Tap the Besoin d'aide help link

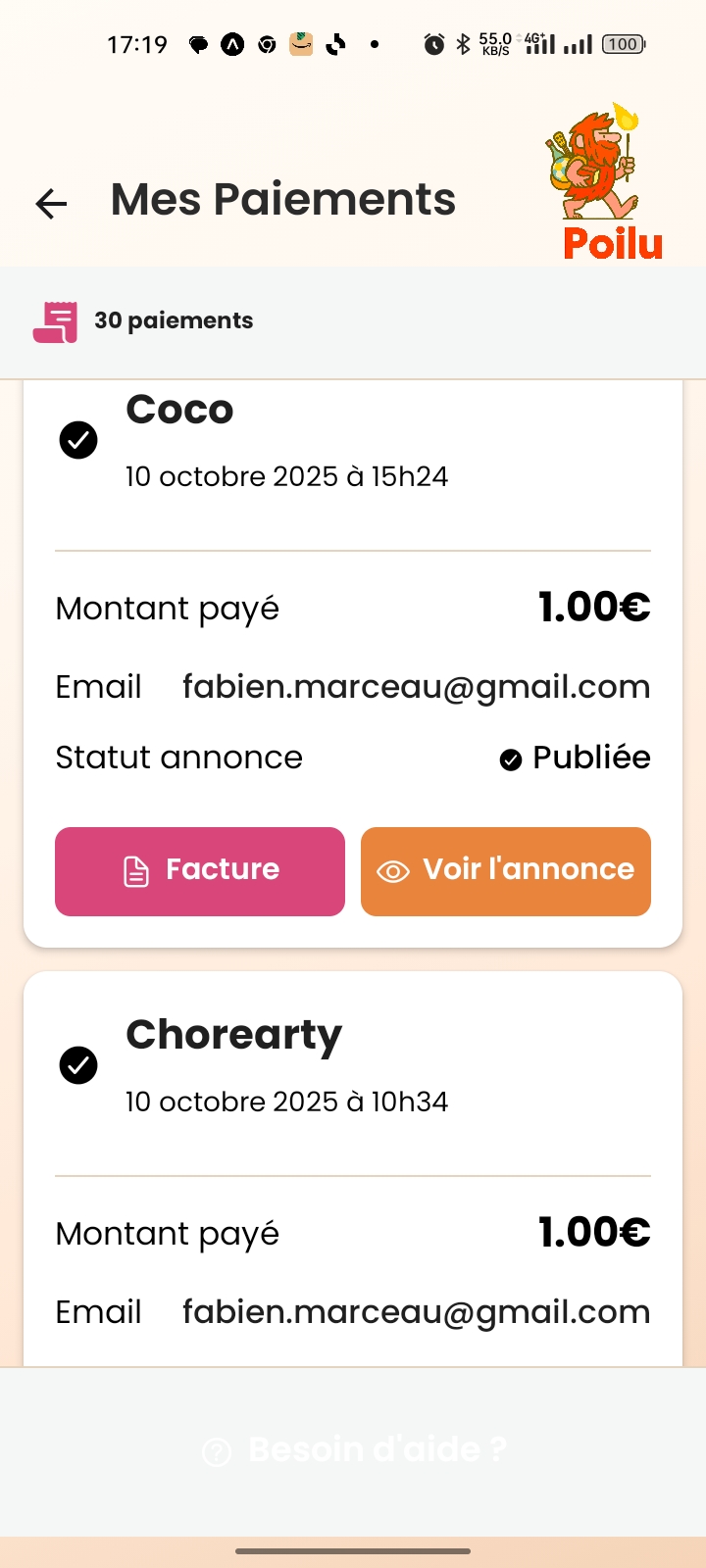tap(354, 1449)
